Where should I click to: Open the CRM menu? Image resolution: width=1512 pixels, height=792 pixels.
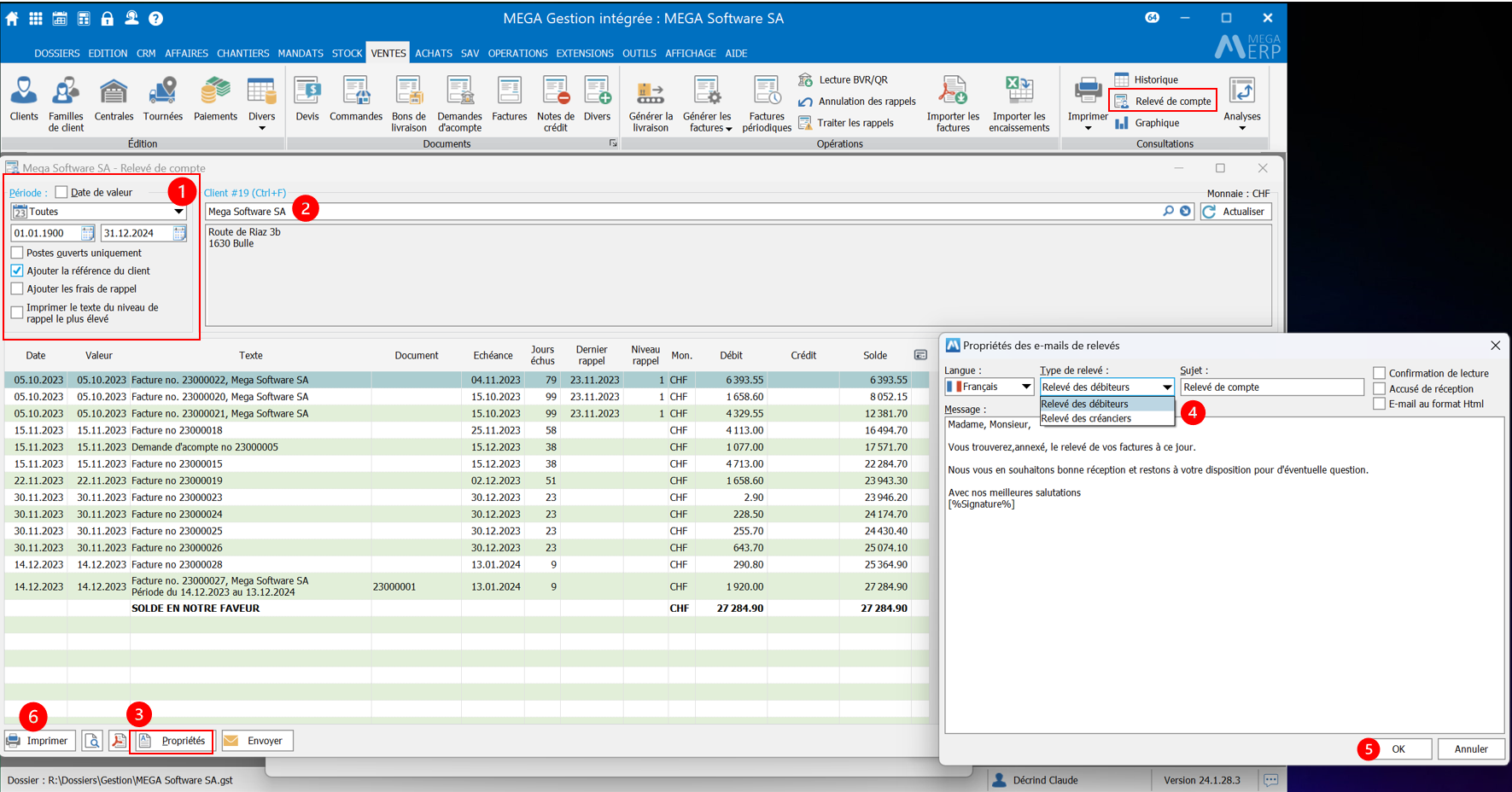[x=146, y=53]
